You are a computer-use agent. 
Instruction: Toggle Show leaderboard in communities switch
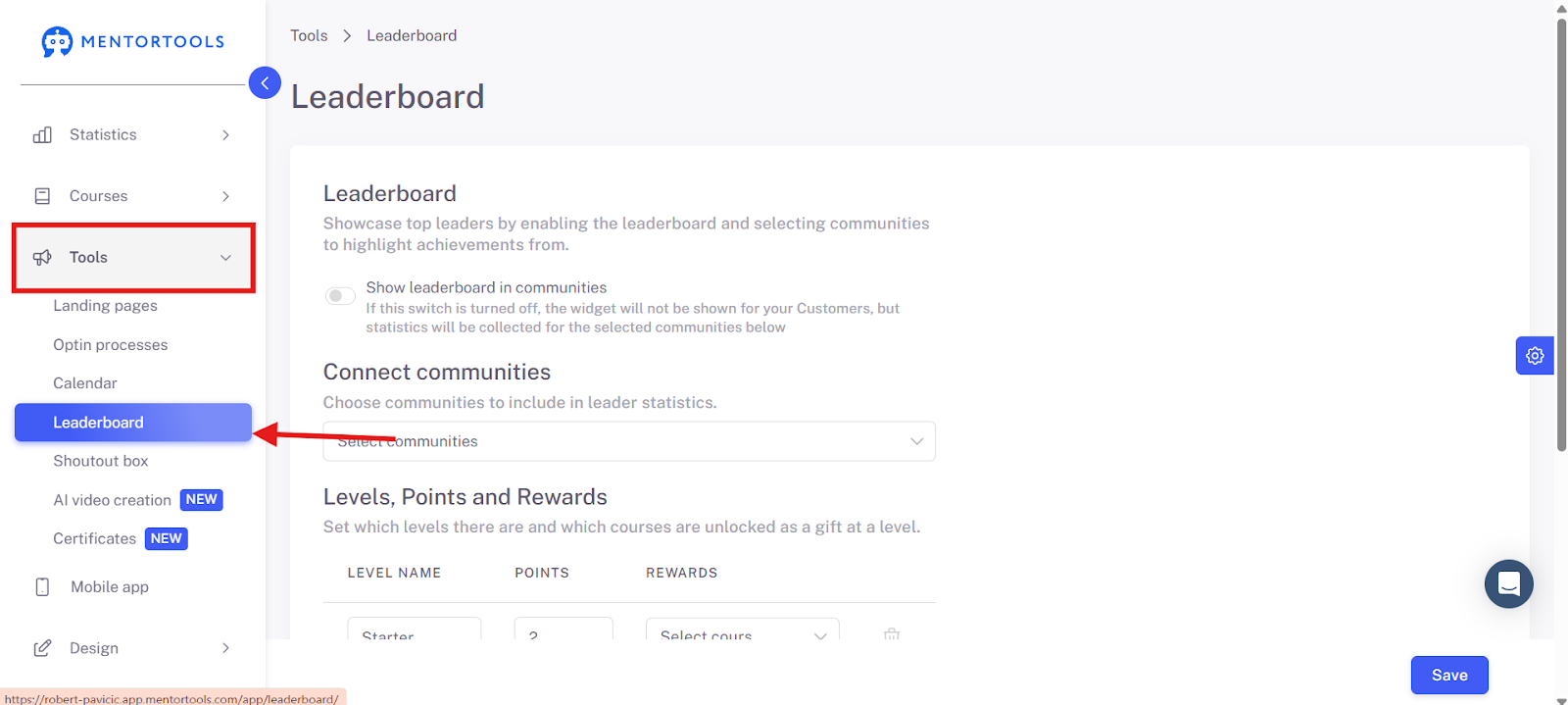pos(340,296)
